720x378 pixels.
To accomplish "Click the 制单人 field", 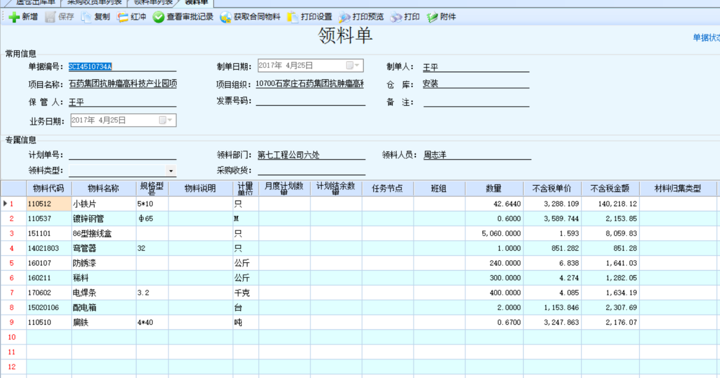I will click(476, 67).
